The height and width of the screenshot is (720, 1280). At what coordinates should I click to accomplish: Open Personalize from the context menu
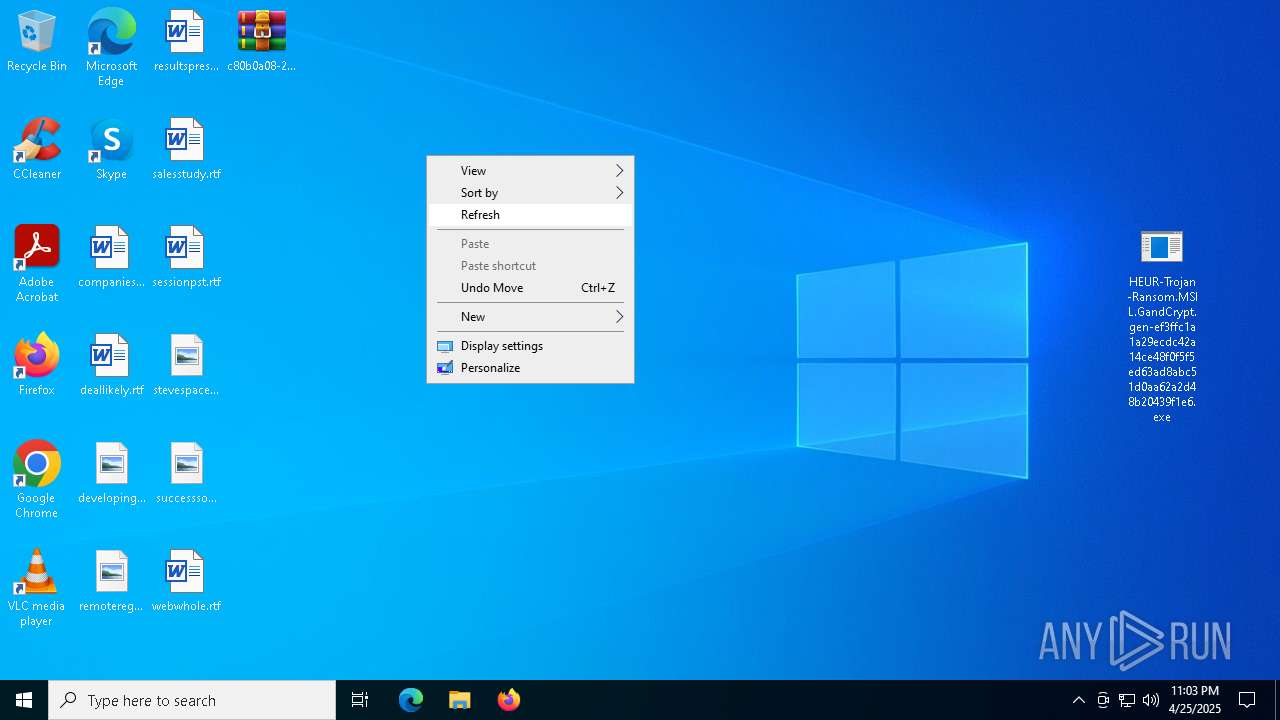(530, 368)
